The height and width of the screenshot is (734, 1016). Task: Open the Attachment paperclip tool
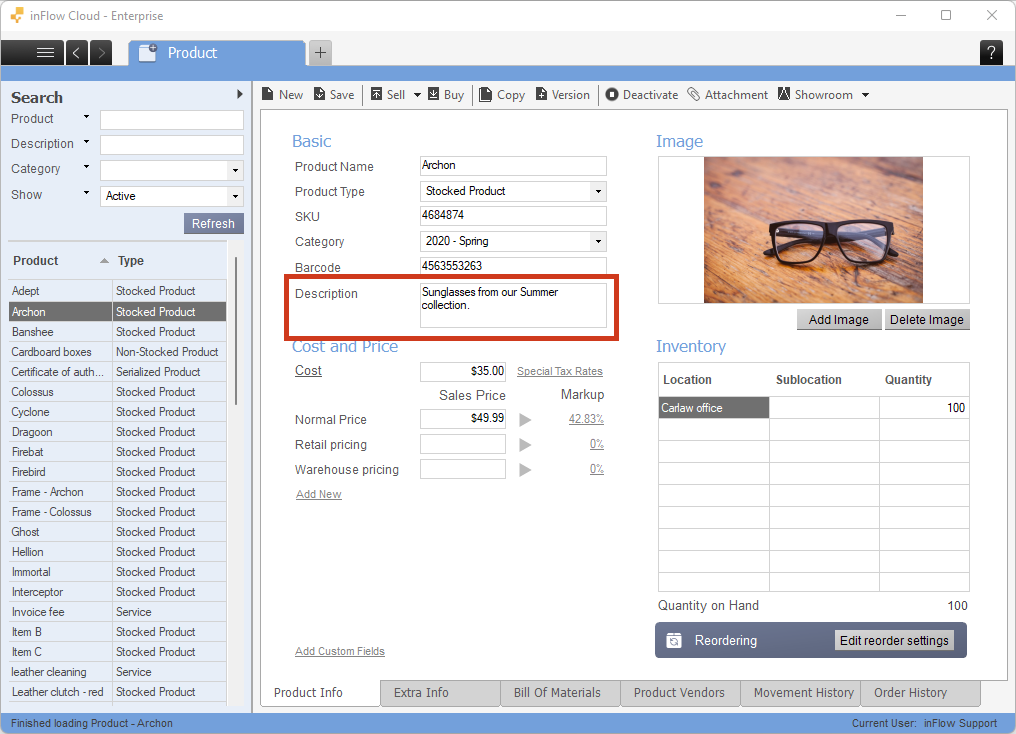click(x=727, y=95)
